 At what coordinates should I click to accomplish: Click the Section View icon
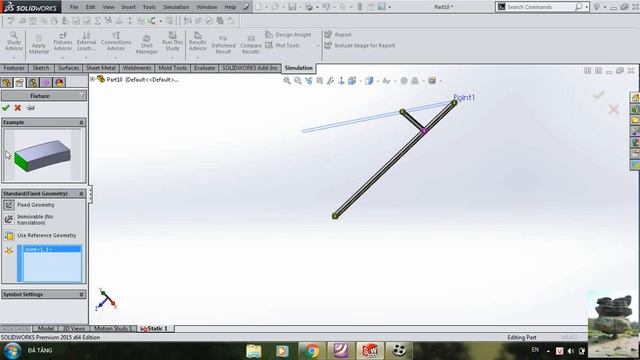click(x=320, y=81)
